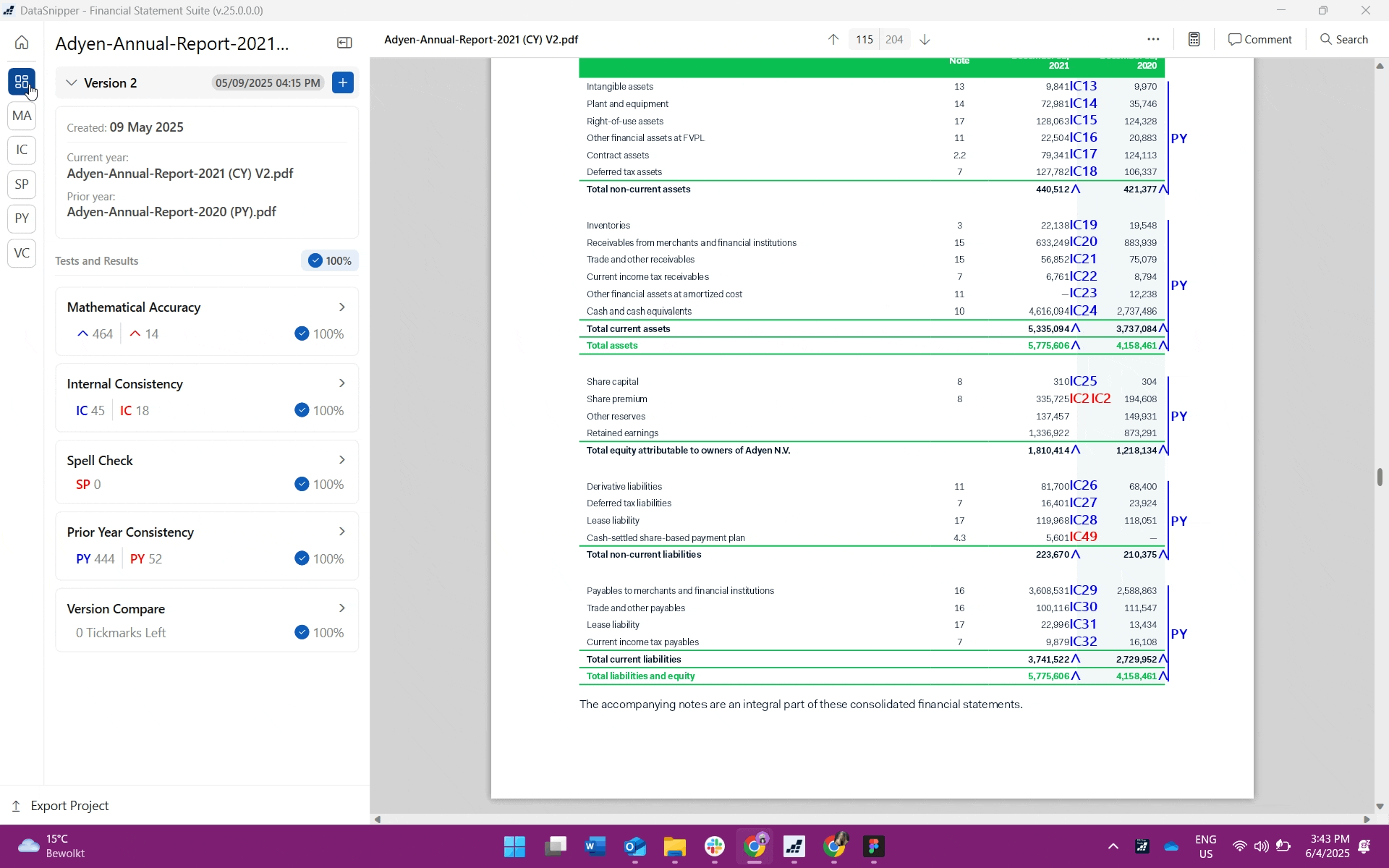The height and width of the screenshot is (868, 1389).
Task: Open the calculator icon in toolbar
Action: tap(1194, 40)
